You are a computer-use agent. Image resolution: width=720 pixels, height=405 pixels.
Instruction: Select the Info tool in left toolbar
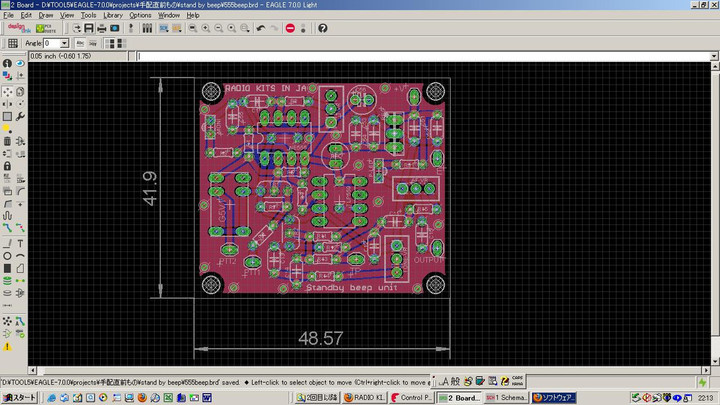coord(7,64)
